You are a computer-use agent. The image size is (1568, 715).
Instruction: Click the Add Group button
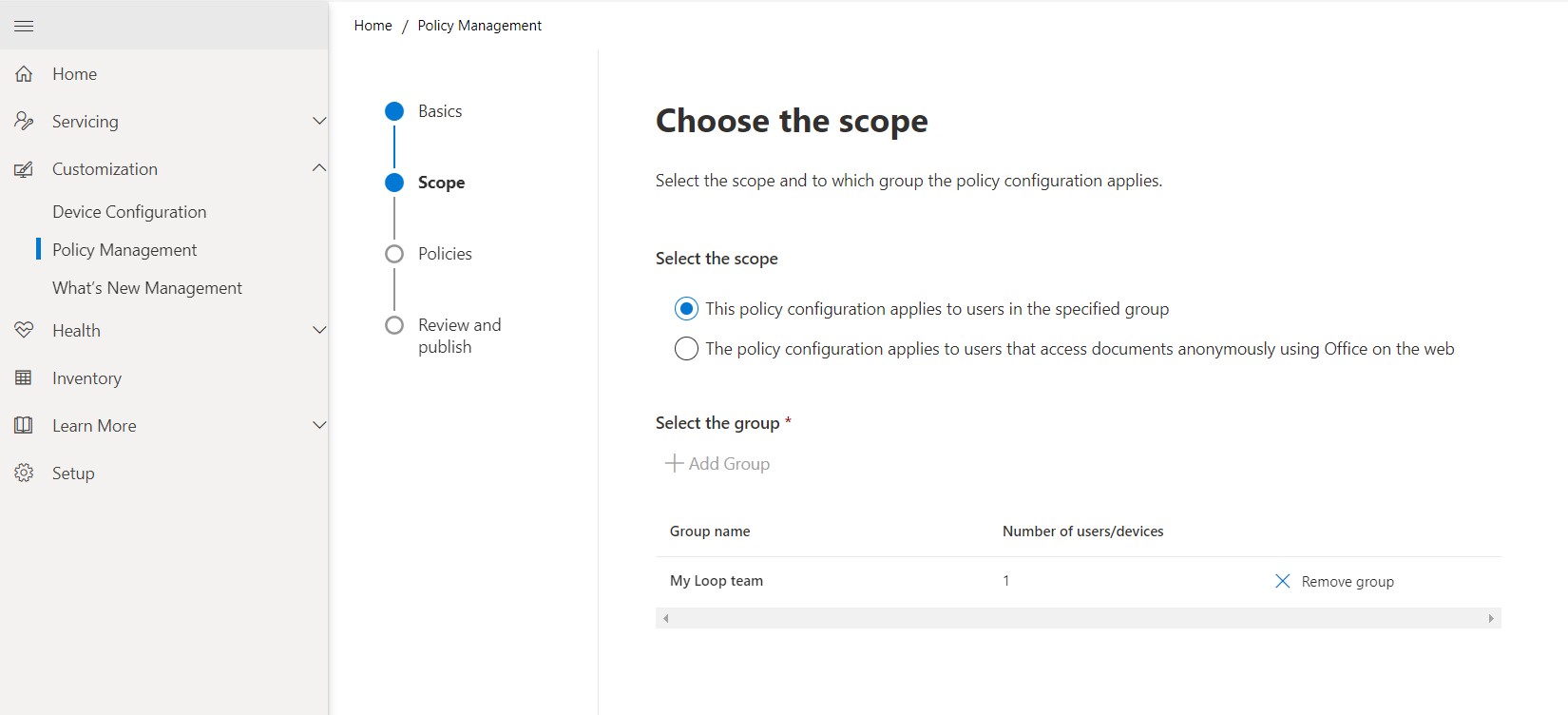point(717,463)
